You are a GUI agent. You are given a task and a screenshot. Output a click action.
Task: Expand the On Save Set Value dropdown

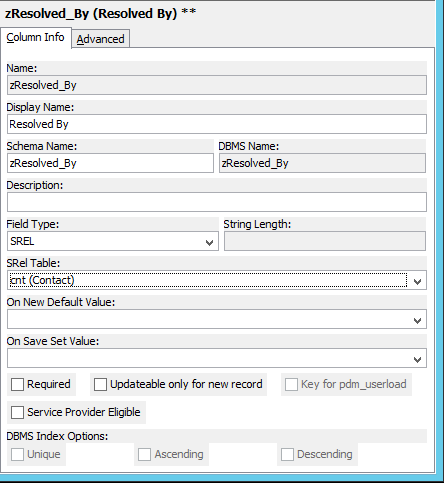(417, 359)
